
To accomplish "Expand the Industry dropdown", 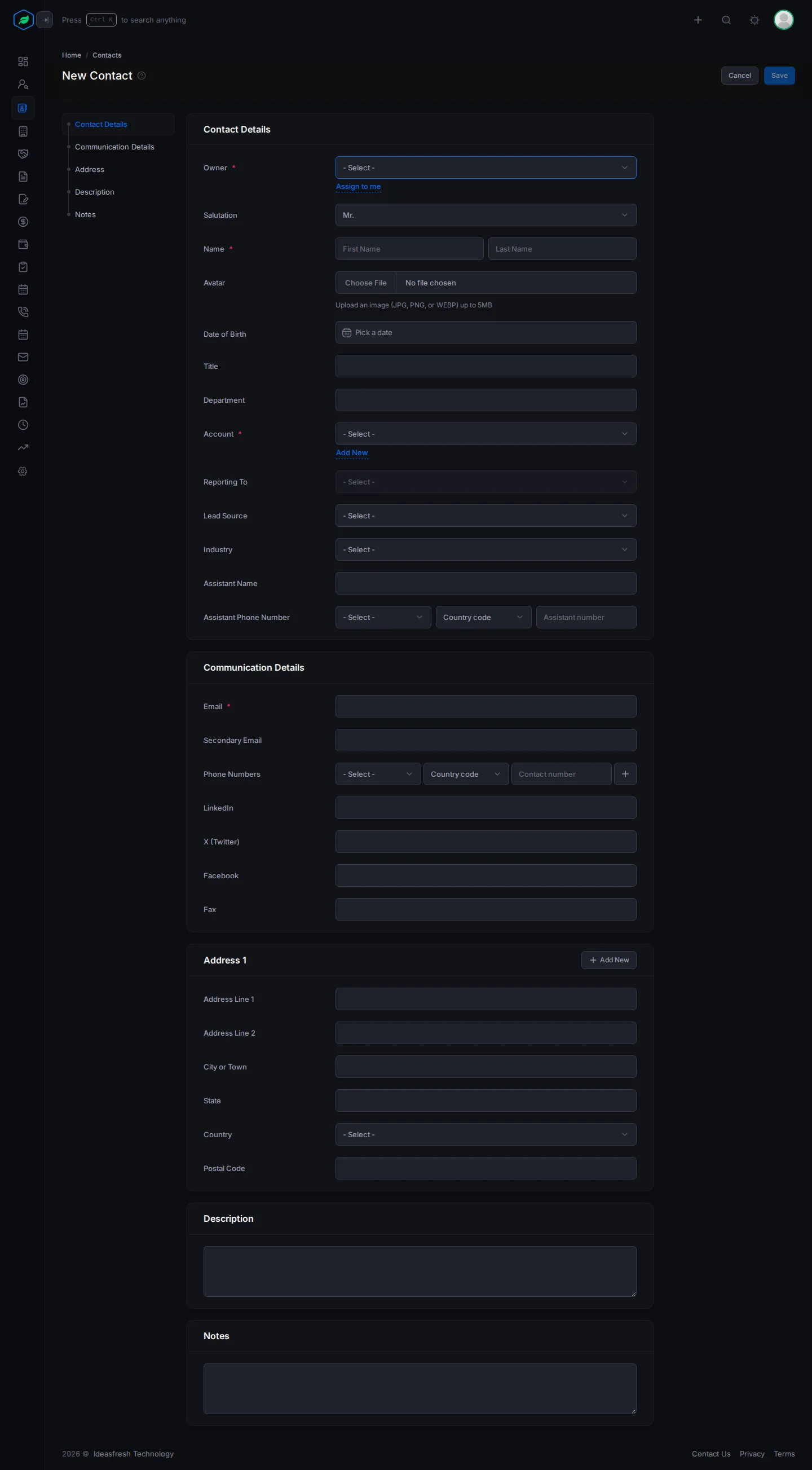I will point(486,549).
